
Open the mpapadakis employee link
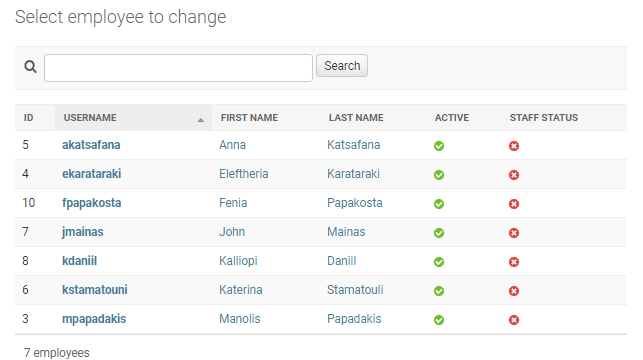tap(94, 319)
